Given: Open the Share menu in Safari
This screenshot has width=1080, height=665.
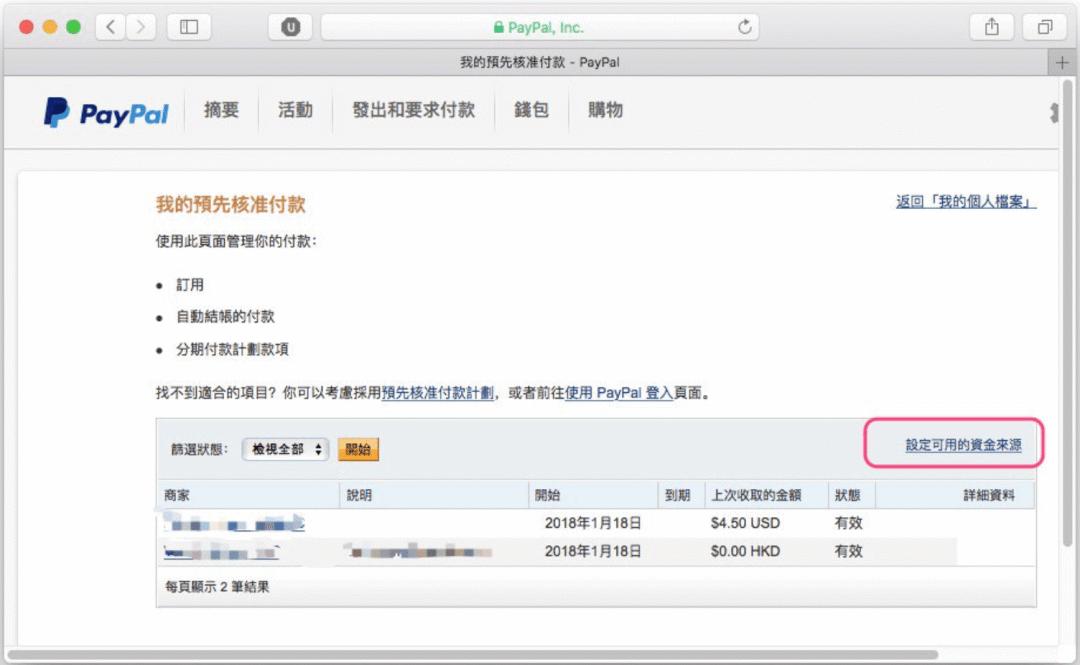Looking at the screenshot, I should pos(991,27).
